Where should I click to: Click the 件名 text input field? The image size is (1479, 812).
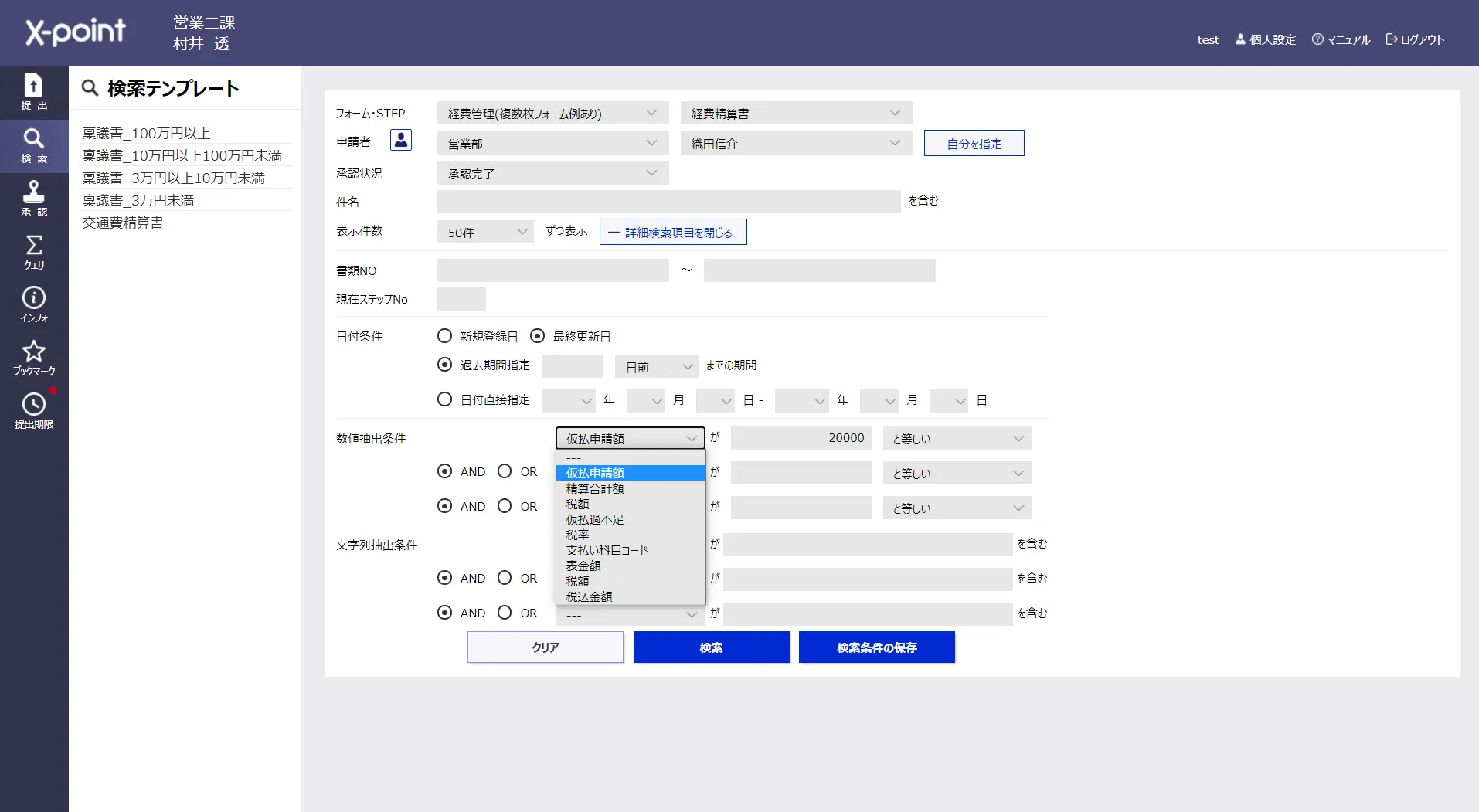coord(668,202)
